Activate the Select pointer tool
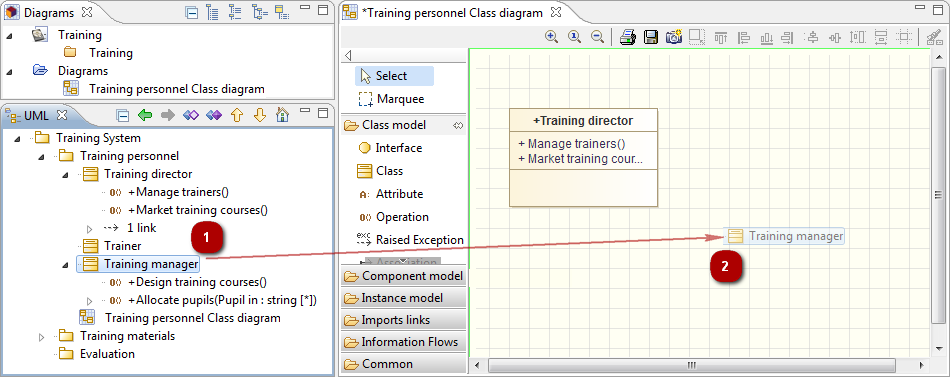 click(x=394, y=76)
